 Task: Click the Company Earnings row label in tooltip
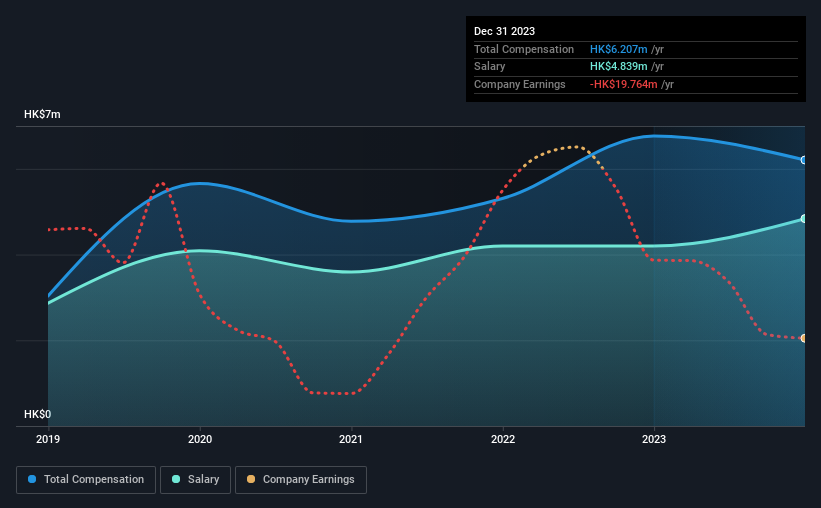[x=519, y=84]
